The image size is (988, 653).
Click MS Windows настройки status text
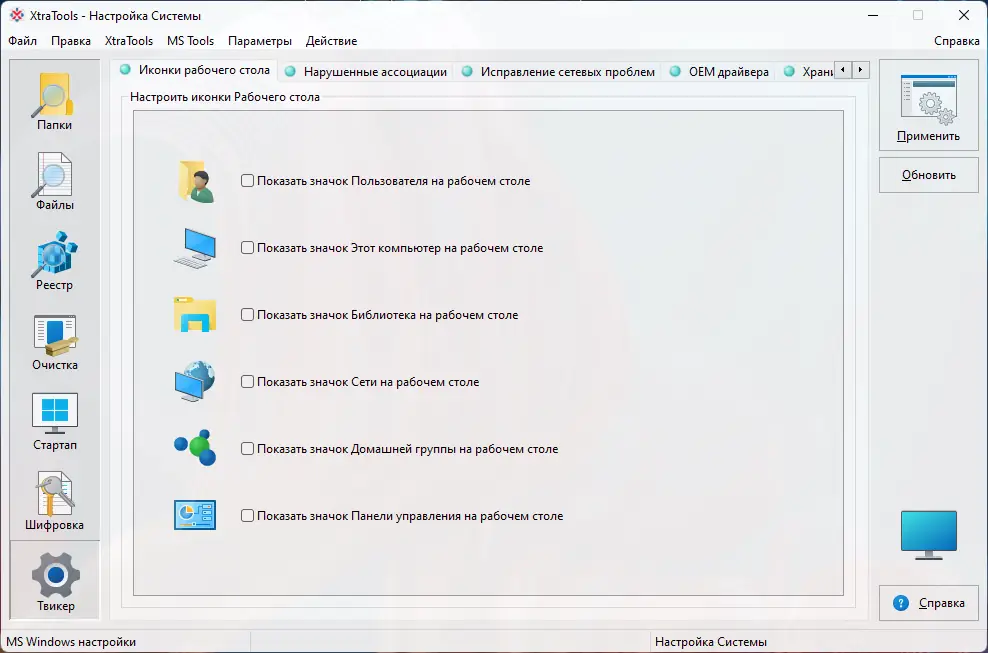click(71, 642)
